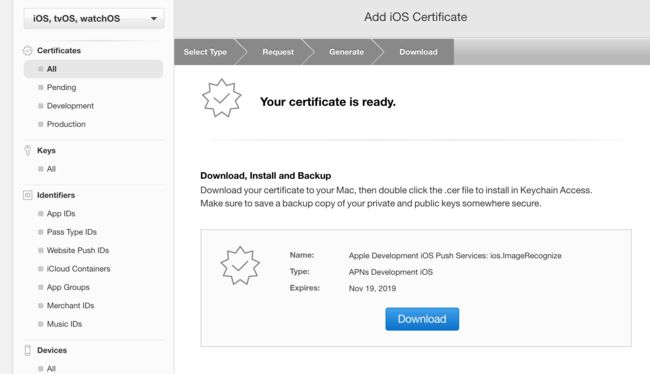The width and height of the screenshot is (650, 374).
Task: Open the App IDs list
Action: (61, 214)
